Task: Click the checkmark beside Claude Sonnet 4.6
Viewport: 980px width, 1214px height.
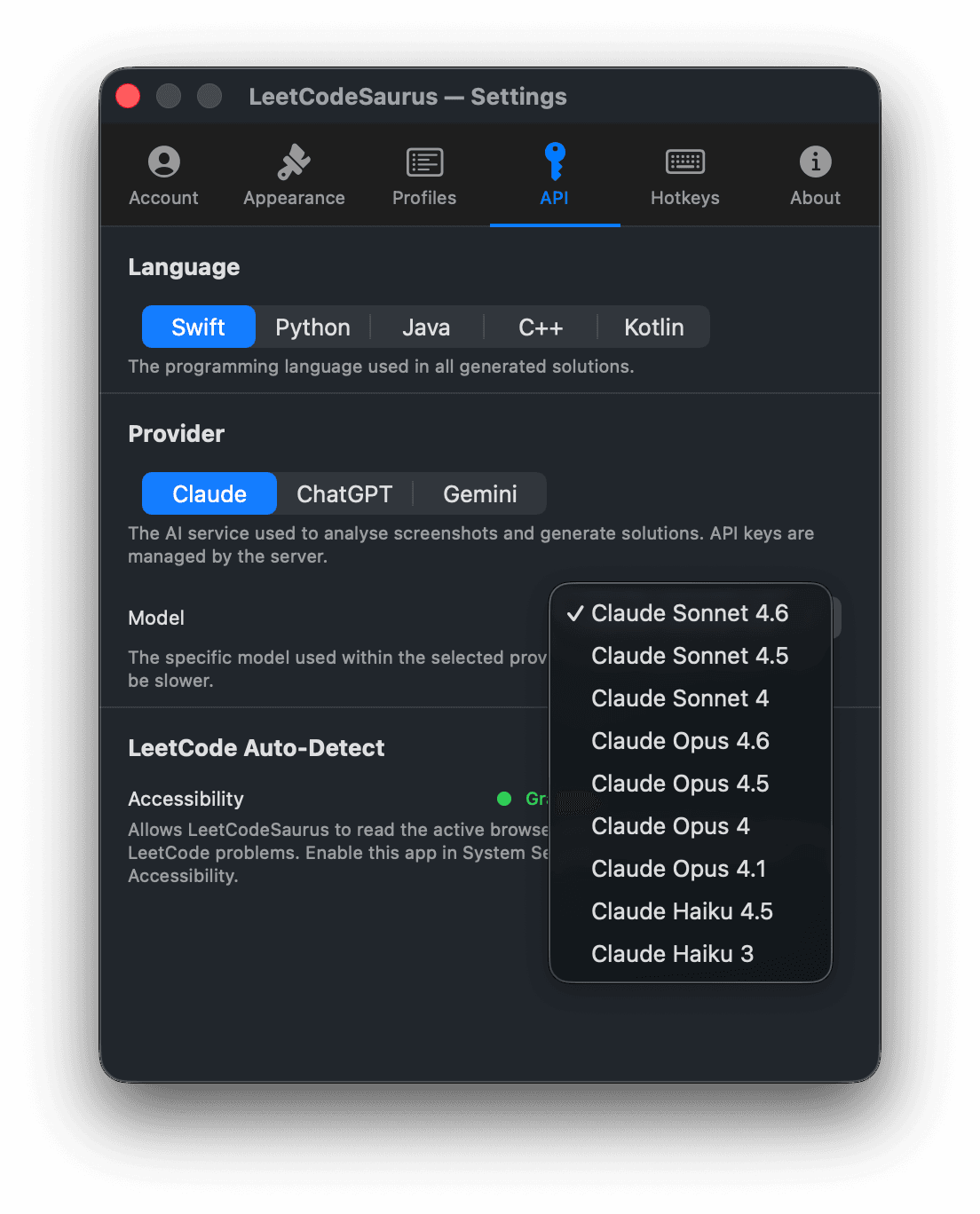Action: pyautogui.click(x=575, y=613)
